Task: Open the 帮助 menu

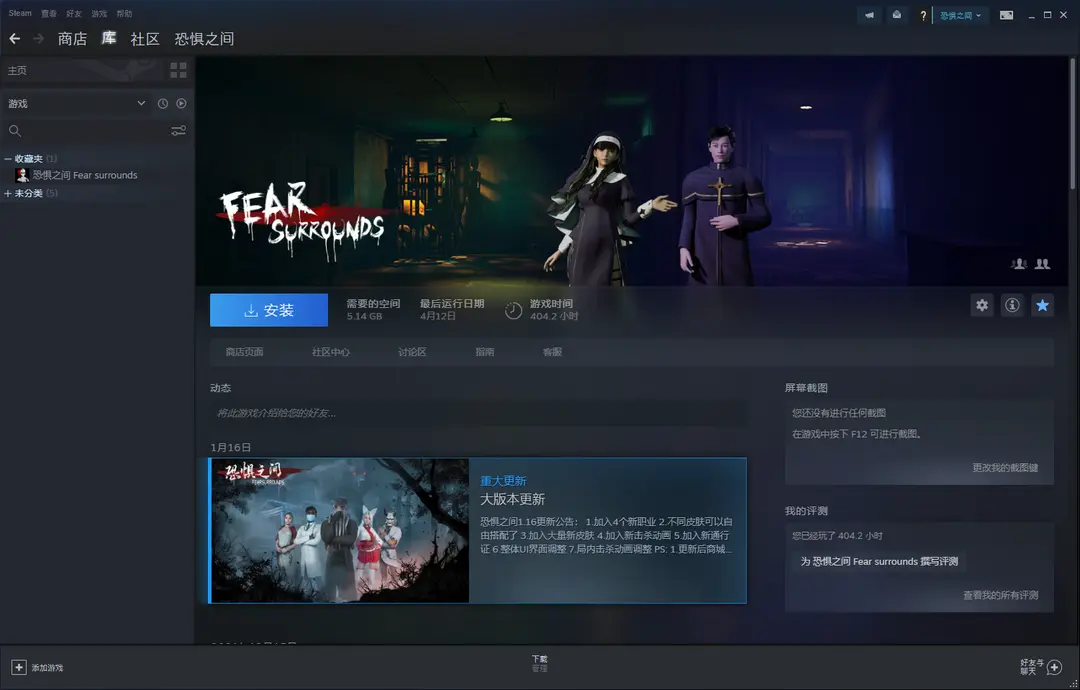Action: [x=124, y=14]
